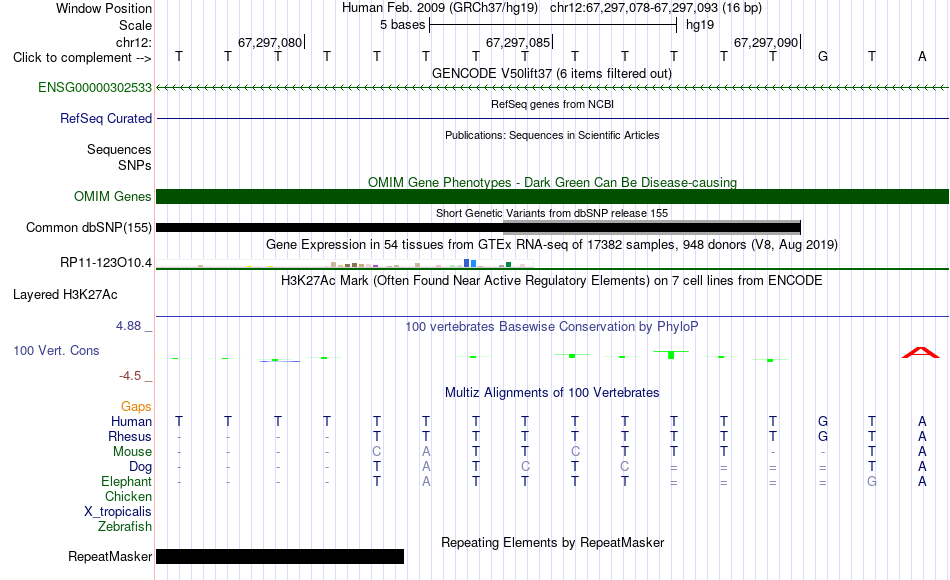Click the Chicken species row label
The height and width of the screenshot is (580, 950).
128,496
